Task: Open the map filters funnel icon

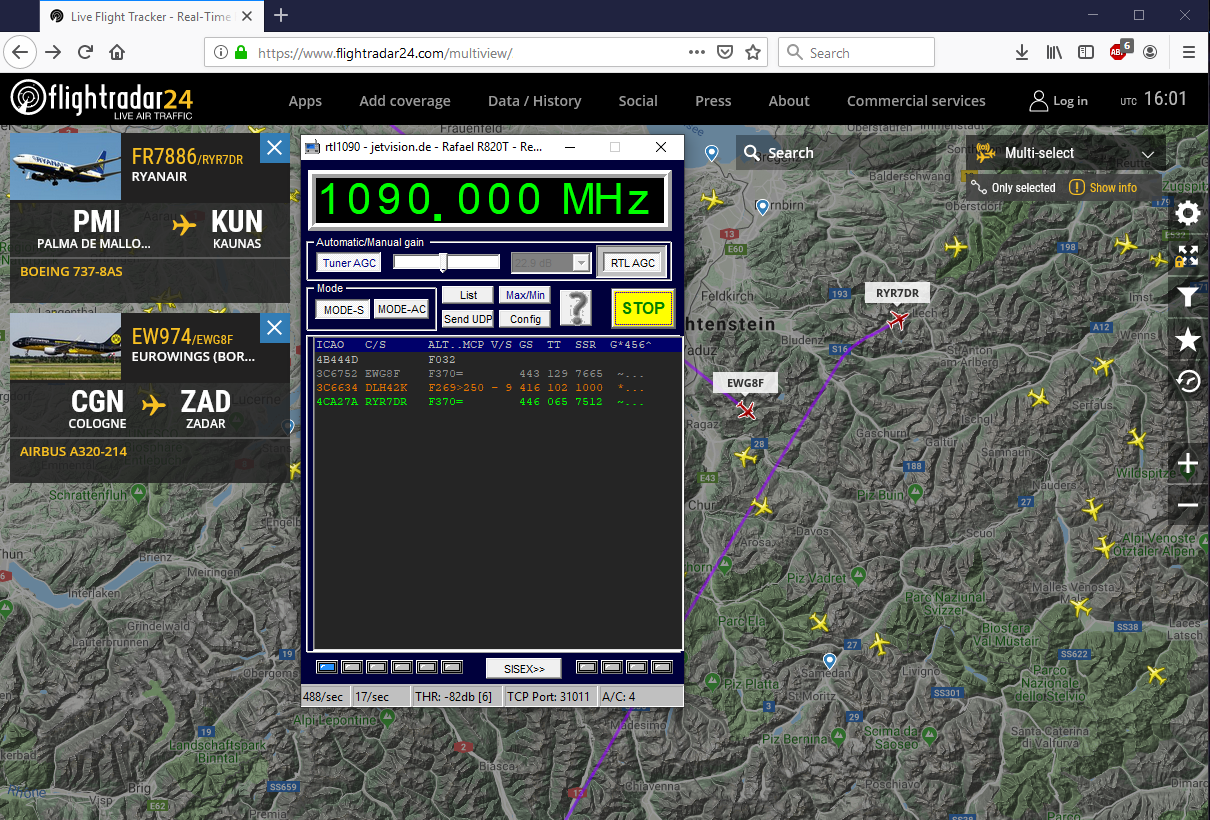Action: click(x=1188, y=297)
